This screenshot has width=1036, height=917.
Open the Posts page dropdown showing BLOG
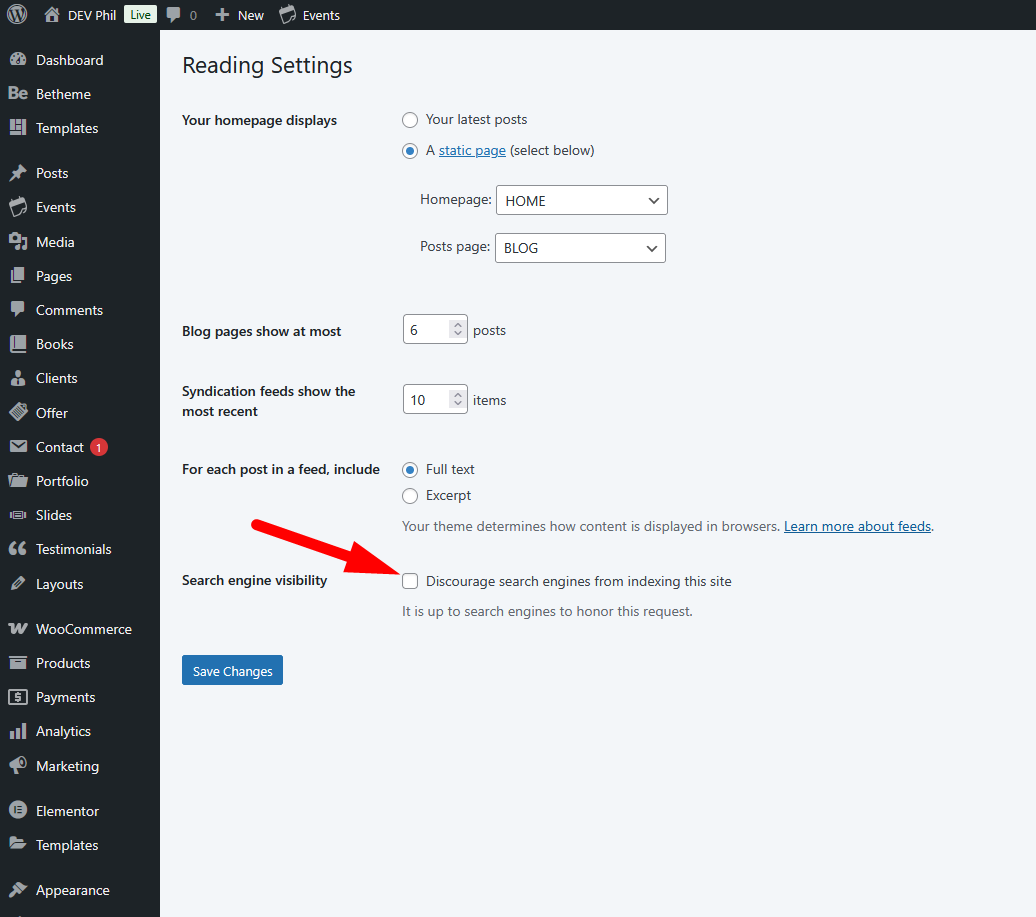[580, 248]
